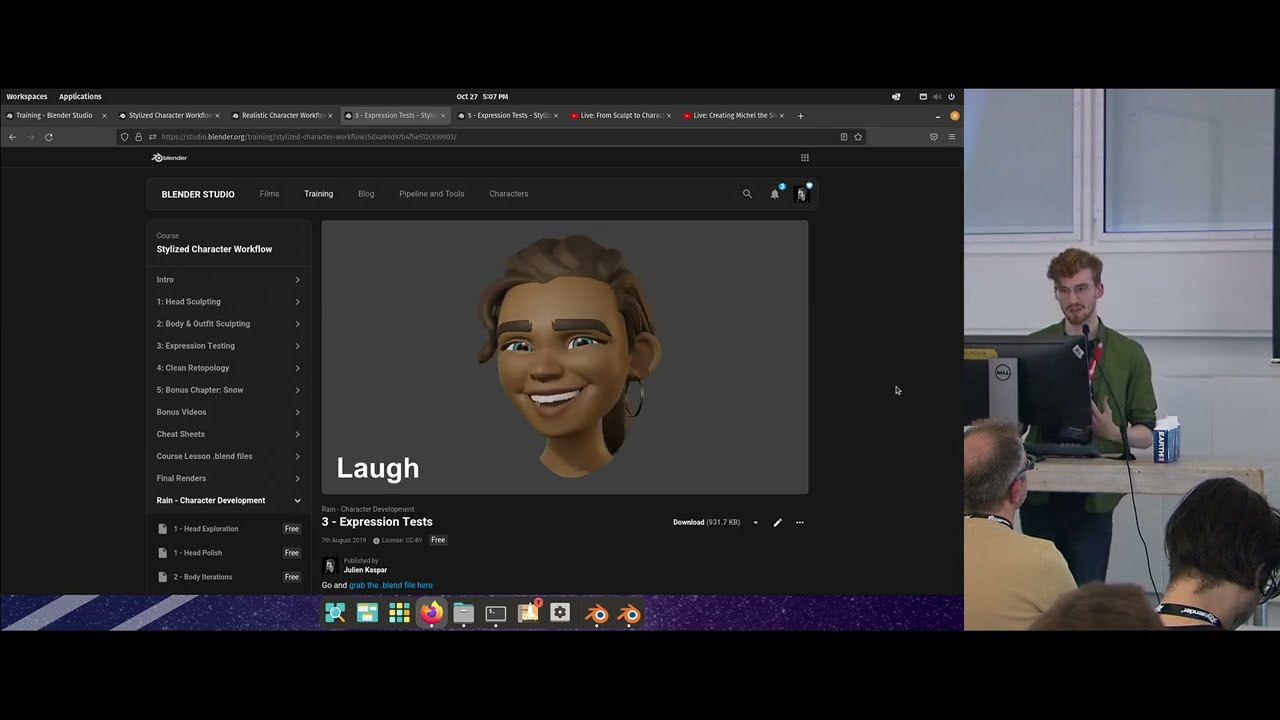Click the Pocket save icon in the toolbar
This screenshot has height=720, width=1280.
tap(934, 137)
